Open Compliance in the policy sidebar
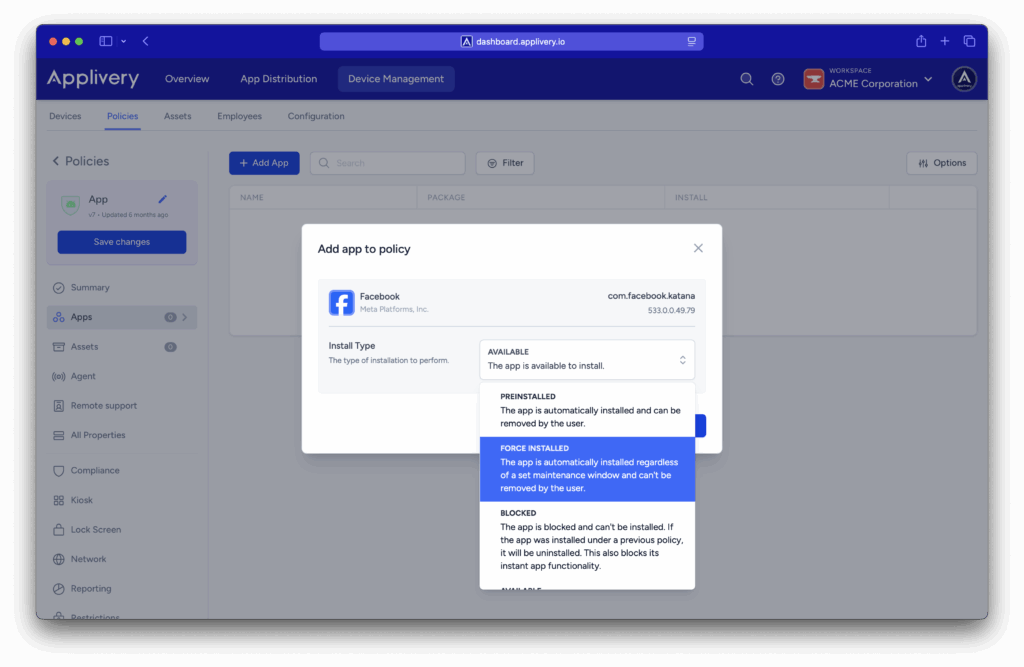The height and width of the screenshot is (667, 1024). click(95, 470)
